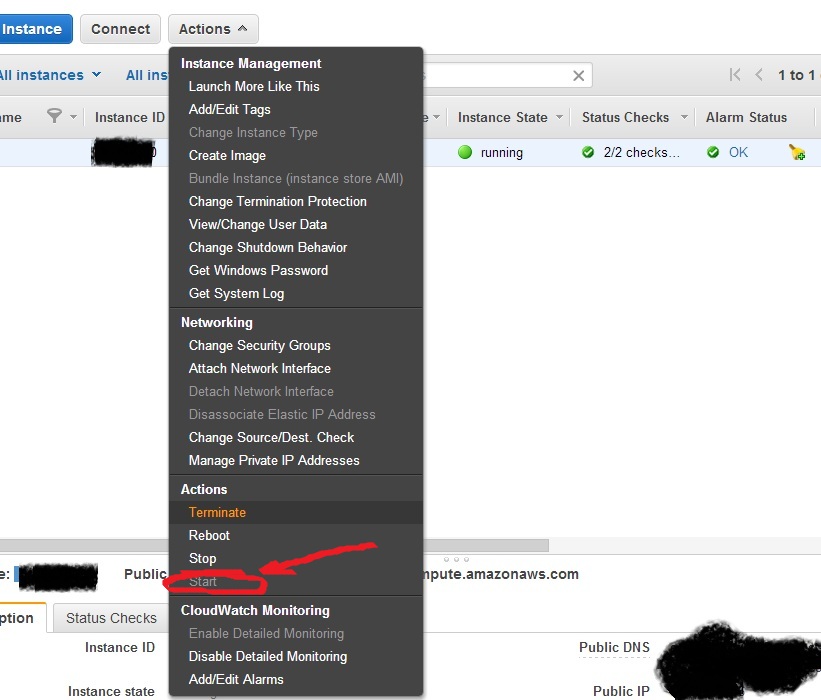Screen dimensions: 821x700
Task: Click the OK alarm status link
Action: coord(738,152)
